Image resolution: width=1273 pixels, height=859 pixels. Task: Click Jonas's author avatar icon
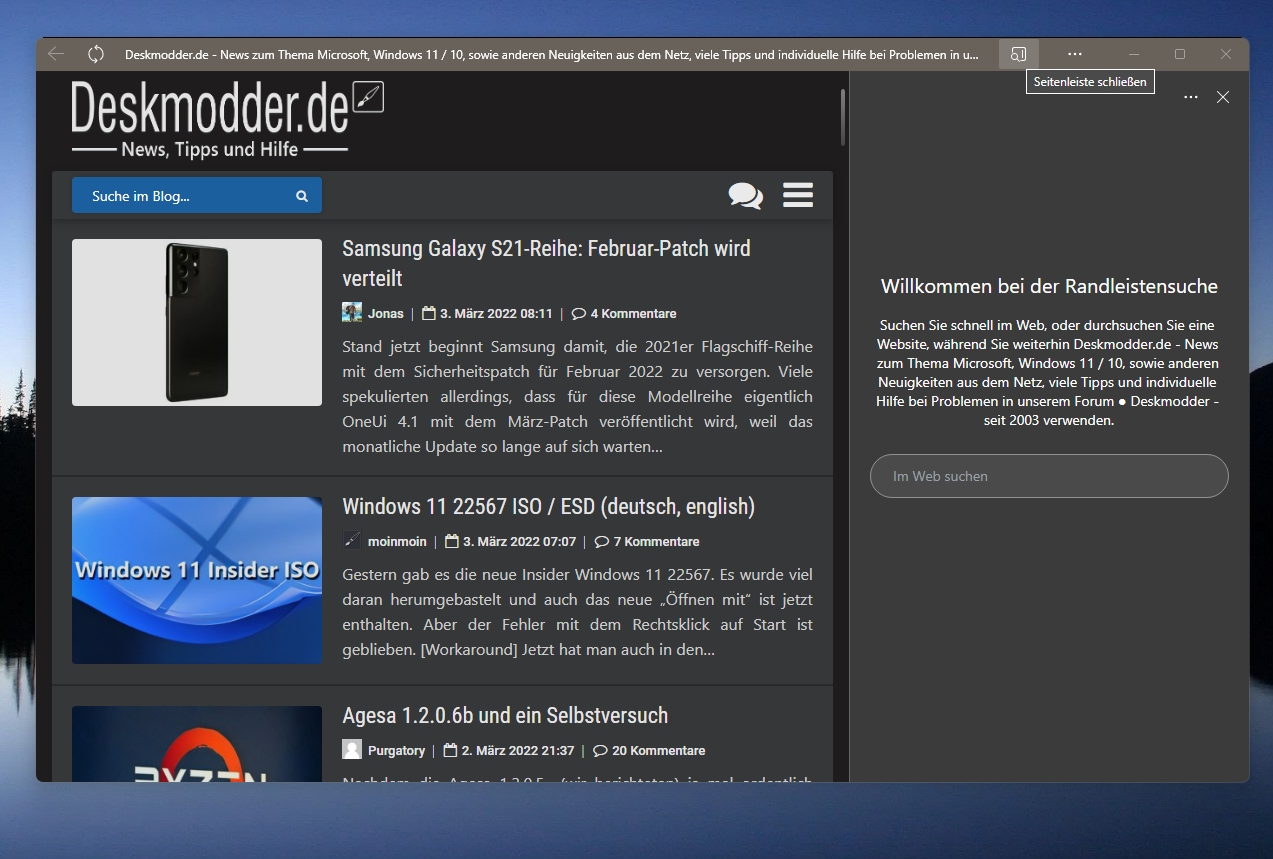(352, 312)
